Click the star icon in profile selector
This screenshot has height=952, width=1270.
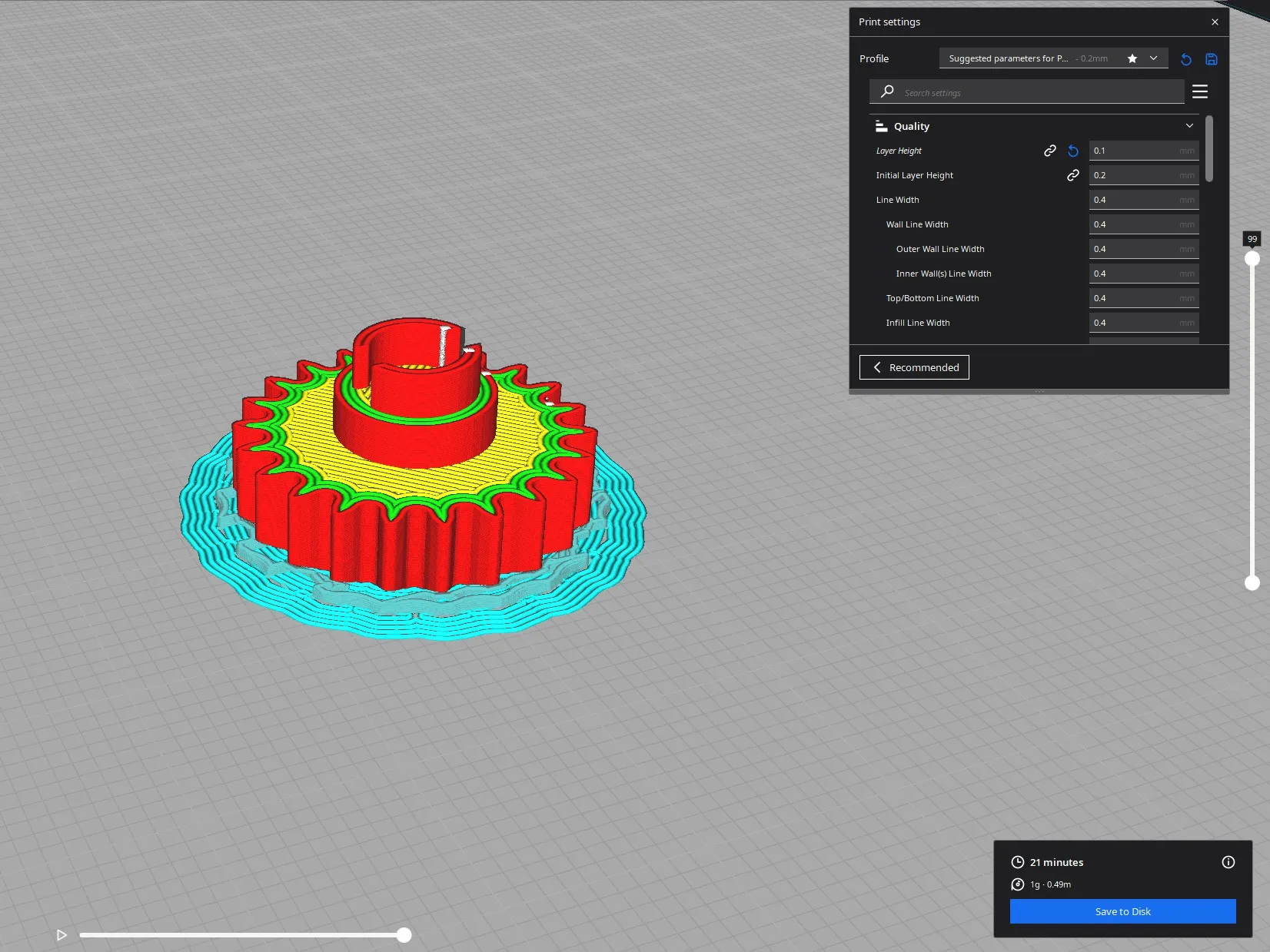coord(1132,58)
